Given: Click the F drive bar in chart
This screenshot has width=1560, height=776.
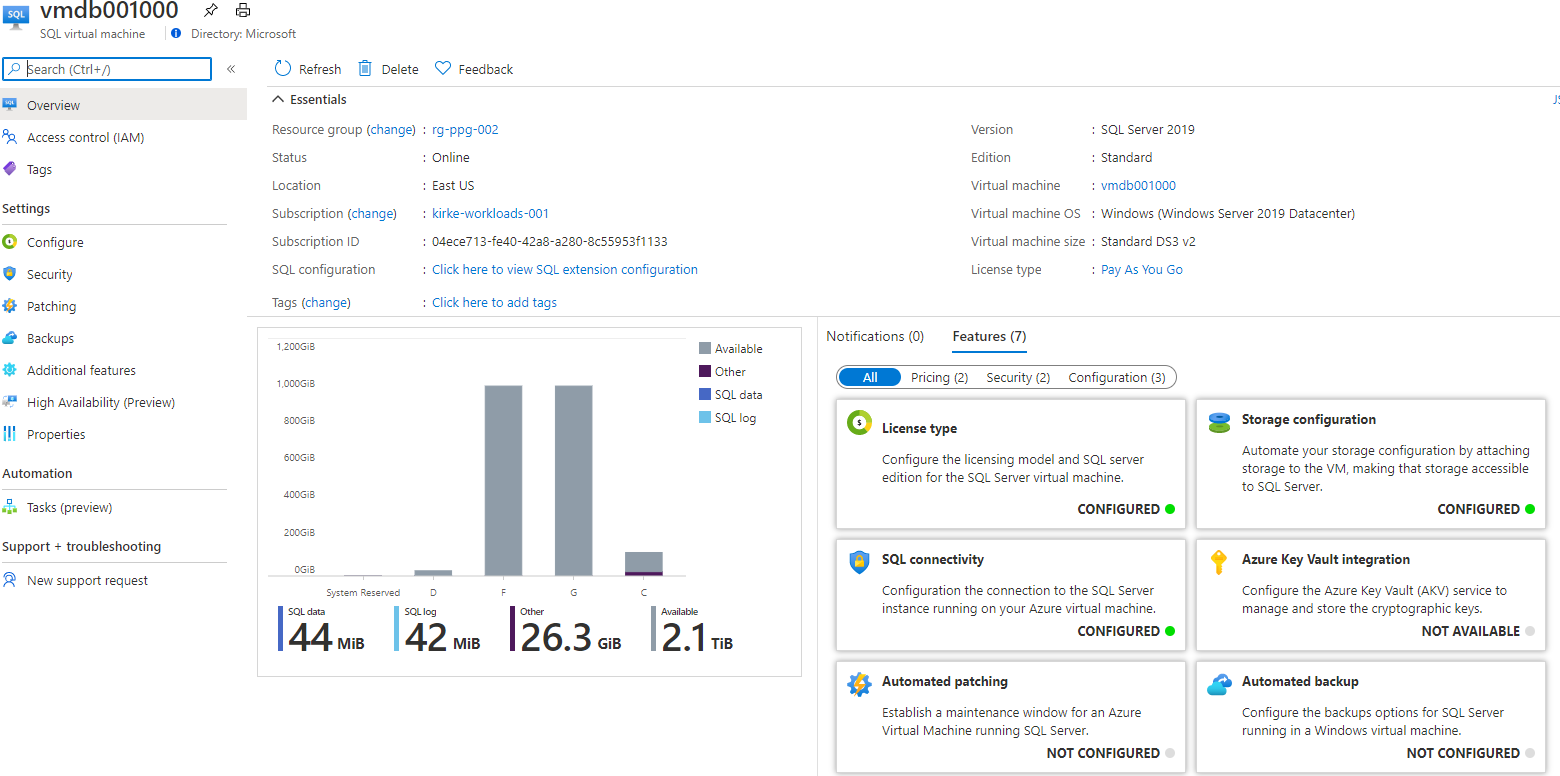Looking at the screenshot, I should point(503,481).
